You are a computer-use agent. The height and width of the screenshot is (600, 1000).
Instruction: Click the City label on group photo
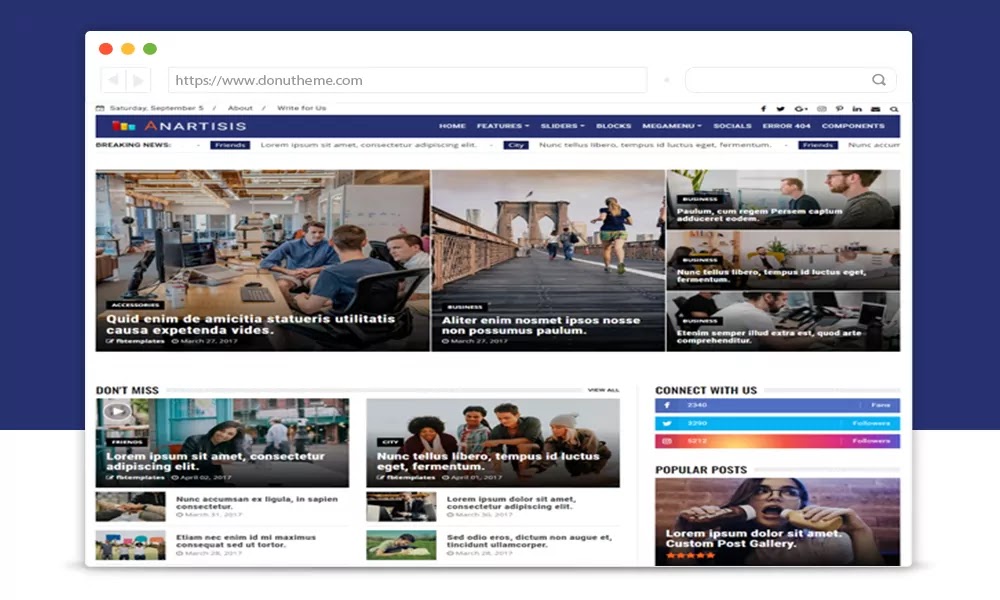pos(390,442)
